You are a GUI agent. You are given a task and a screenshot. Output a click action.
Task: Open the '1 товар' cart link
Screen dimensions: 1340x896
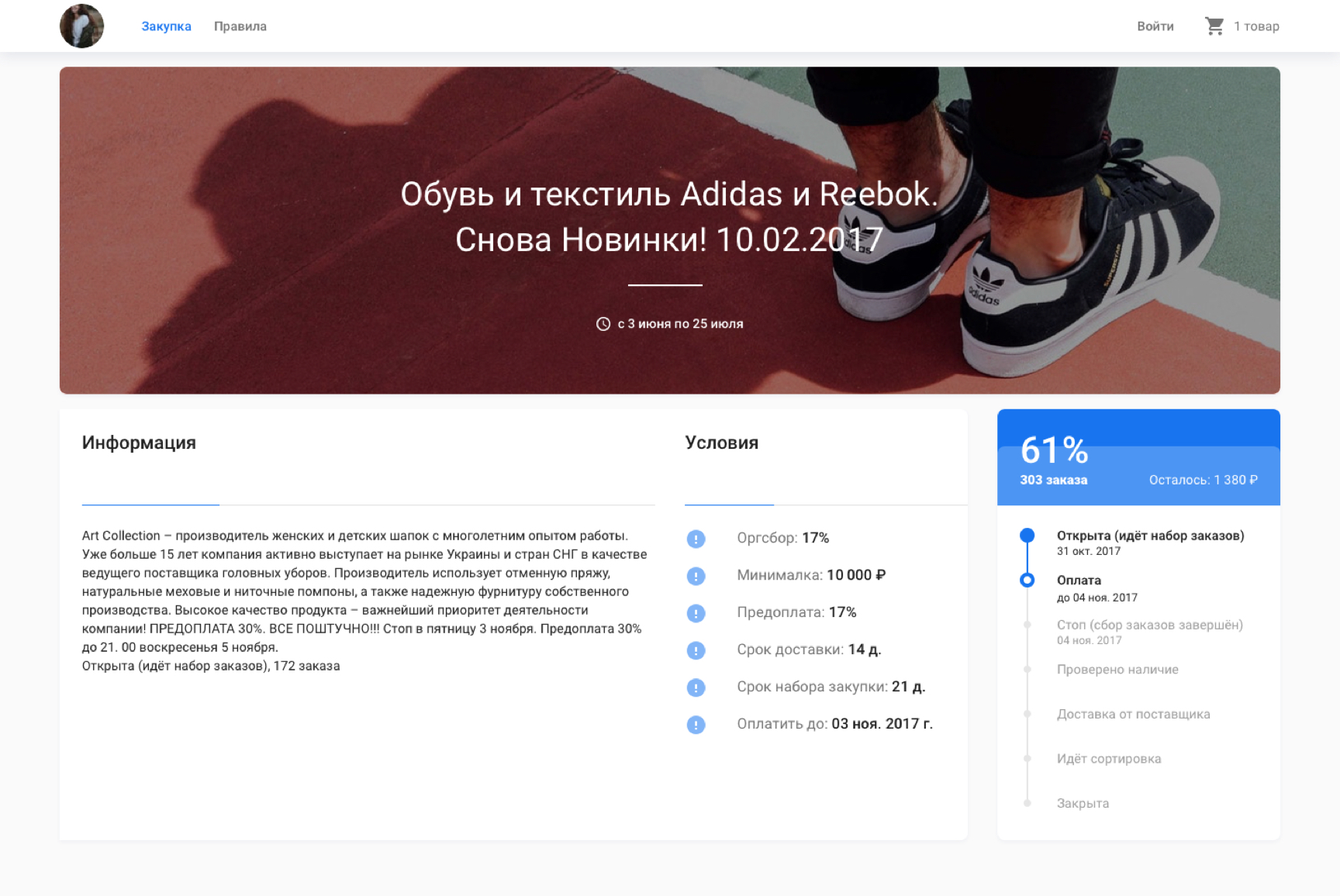tap(1256, 26)
